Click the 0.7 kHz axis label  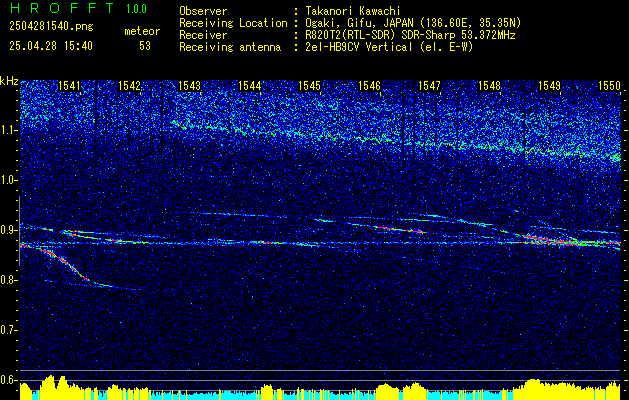[x=9, y=330]
